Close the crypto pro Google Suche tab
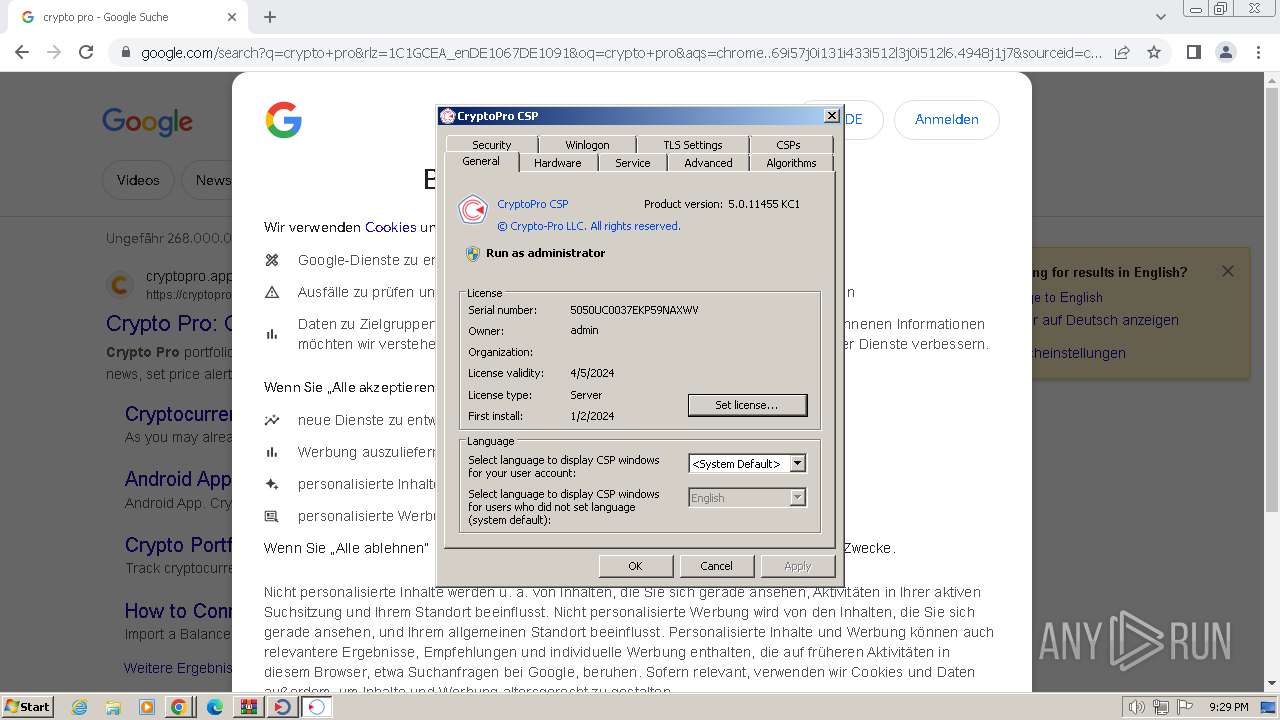This screenshot has width=1280, height=720. pyautogui.click(x=232, y=17)
